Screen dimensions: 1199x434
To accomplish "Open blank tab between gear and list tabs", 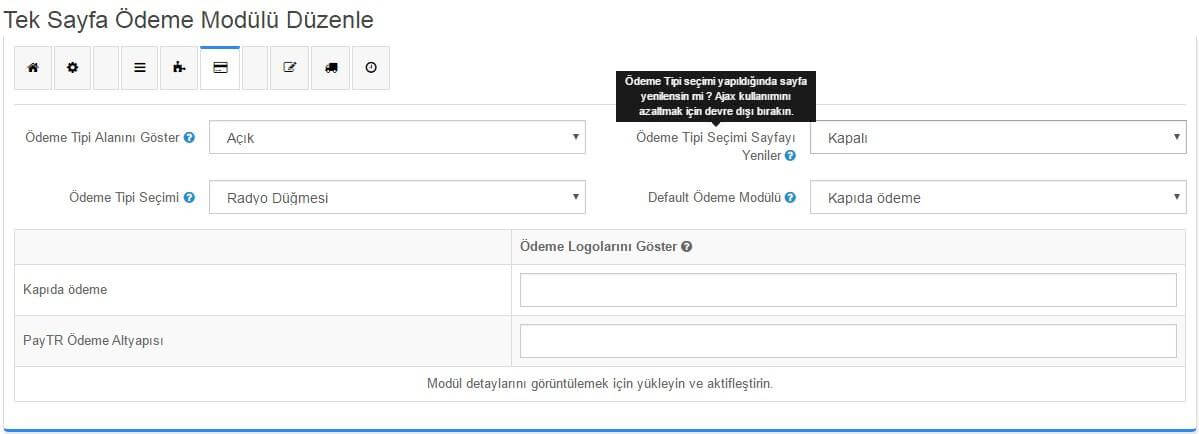I will pos(106,68).
